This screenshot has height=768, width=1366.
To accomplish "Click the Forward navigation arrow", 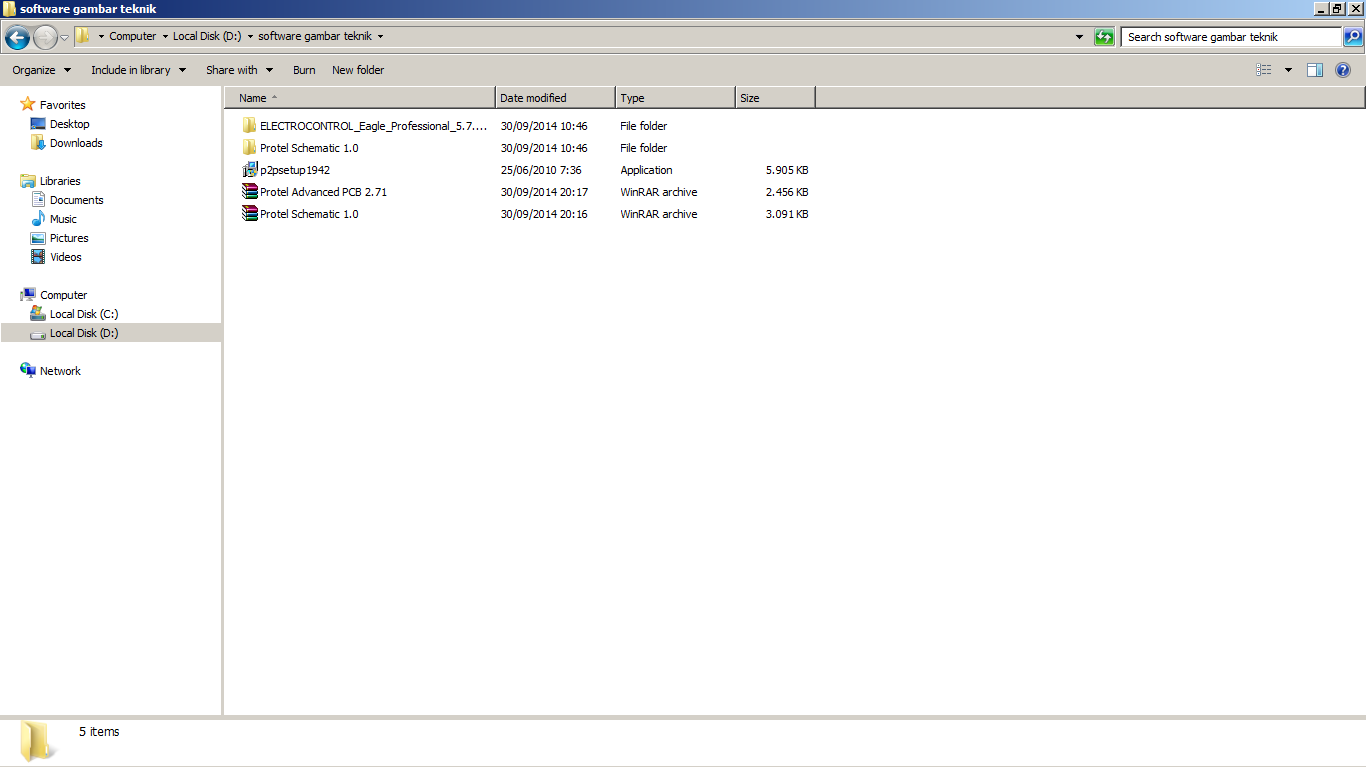I will pos(45,38).
